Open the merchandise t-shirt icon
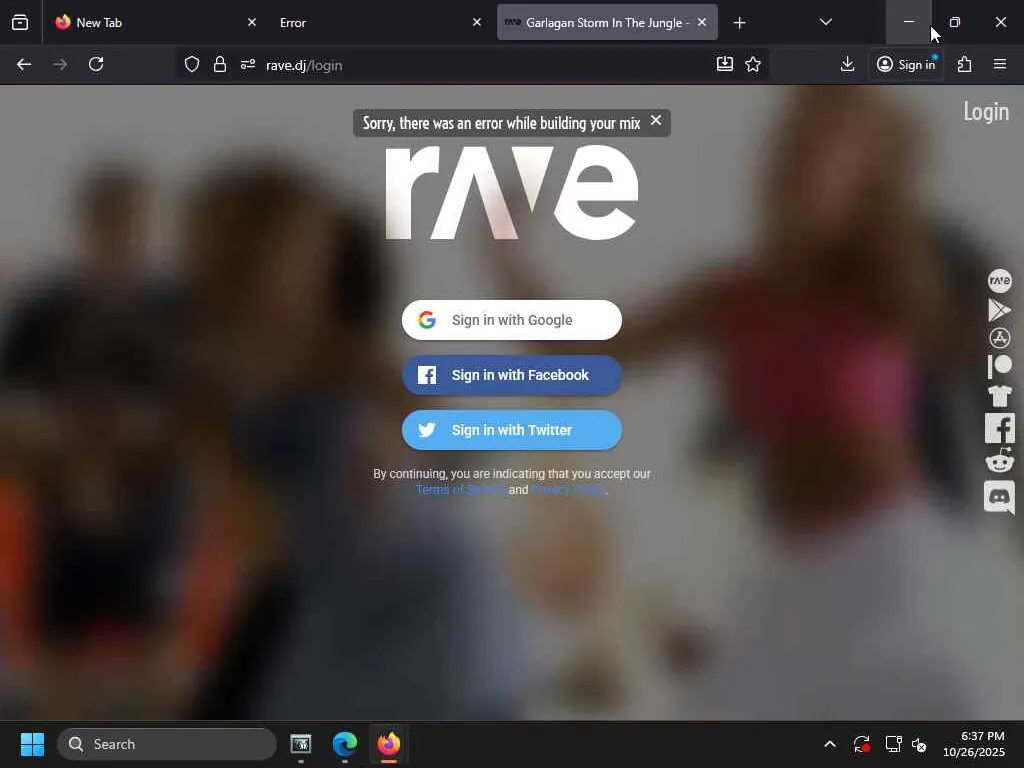The width and height of the screenshot is (1024, 768). 999,396
